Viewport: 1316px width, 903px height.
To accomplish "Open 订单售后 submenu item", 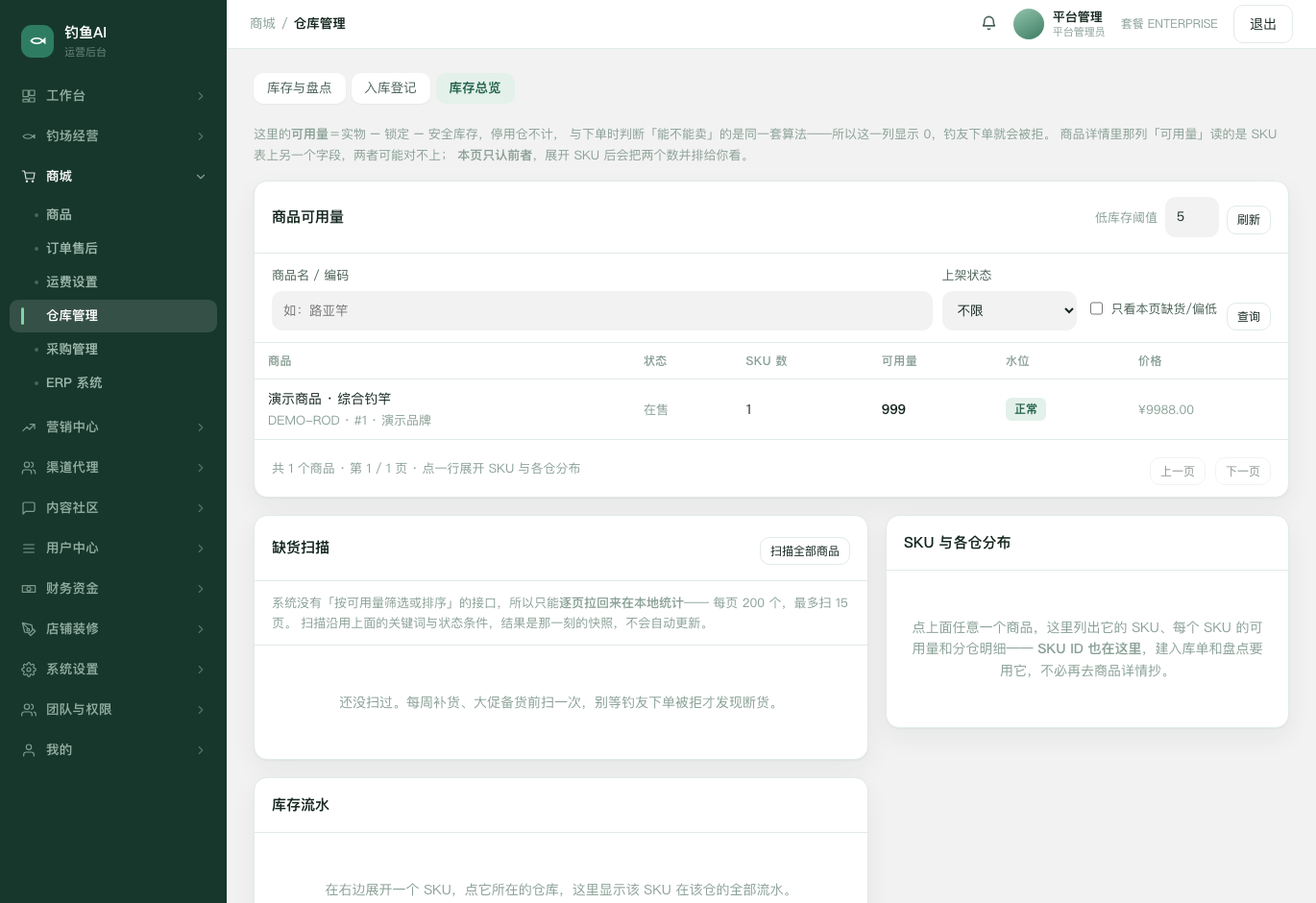I will (113, 249).
